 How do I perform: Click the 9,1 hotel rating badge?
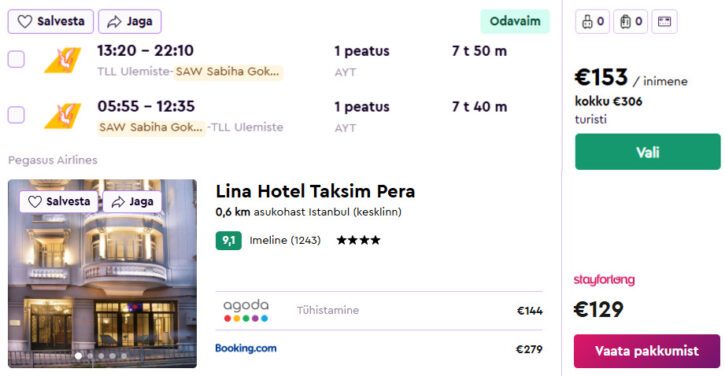tap(228, 240)
